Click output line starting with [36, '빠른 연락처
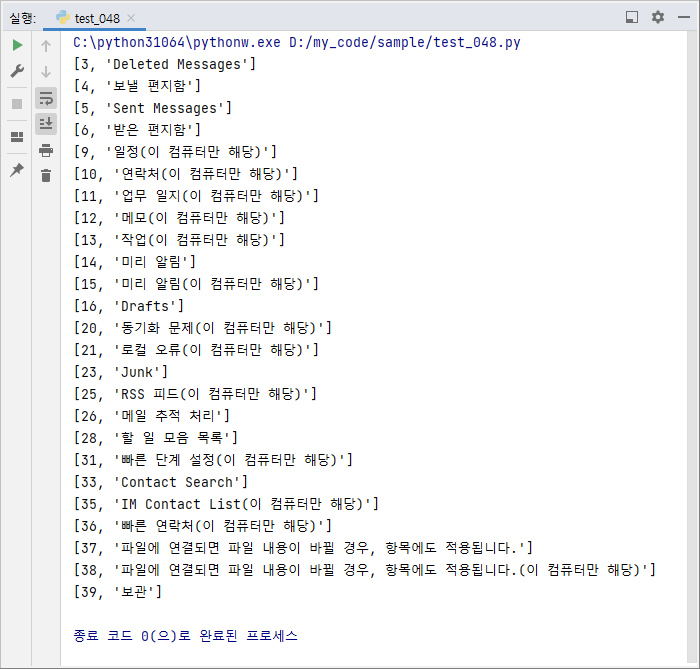700x669 pixels. (203, 525)
